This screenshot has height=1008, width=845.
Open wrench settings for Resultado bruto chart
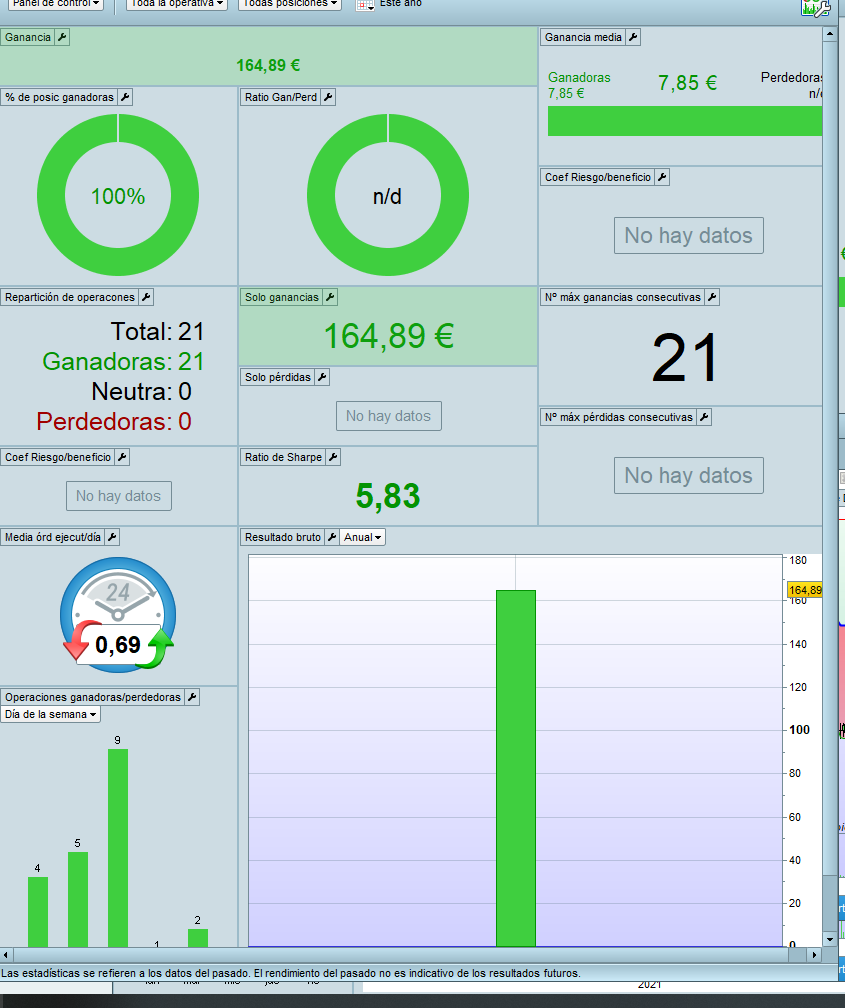(332, 537)
